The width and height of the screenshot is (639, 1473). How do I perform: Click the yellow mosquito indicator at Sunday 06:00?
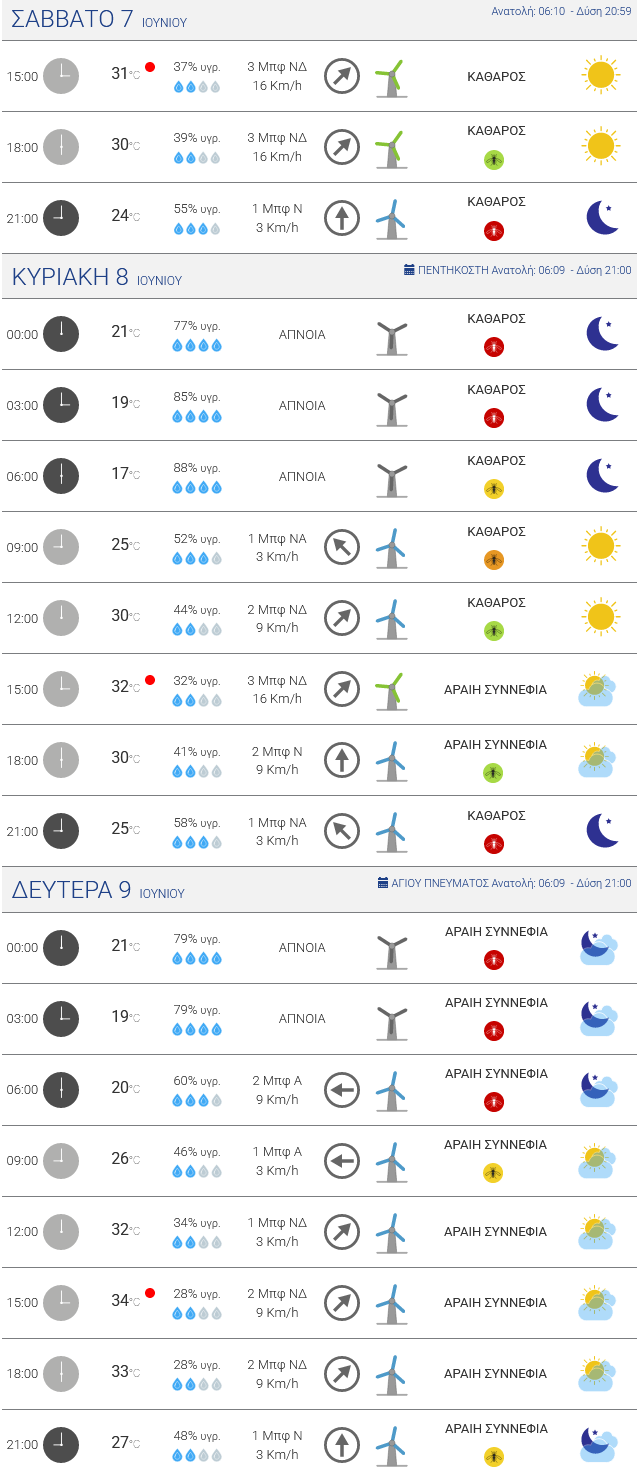493,489
